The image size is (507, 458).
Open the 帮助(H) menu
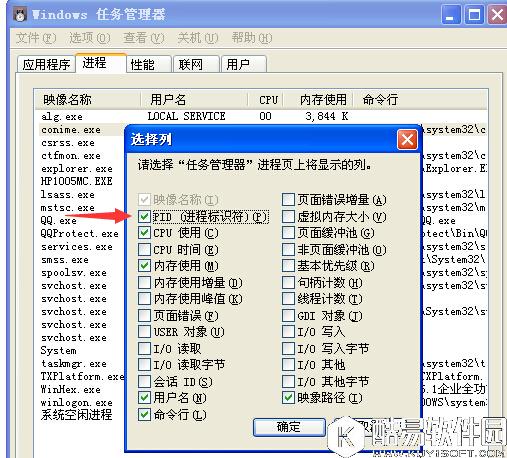[x=252, y=38]
